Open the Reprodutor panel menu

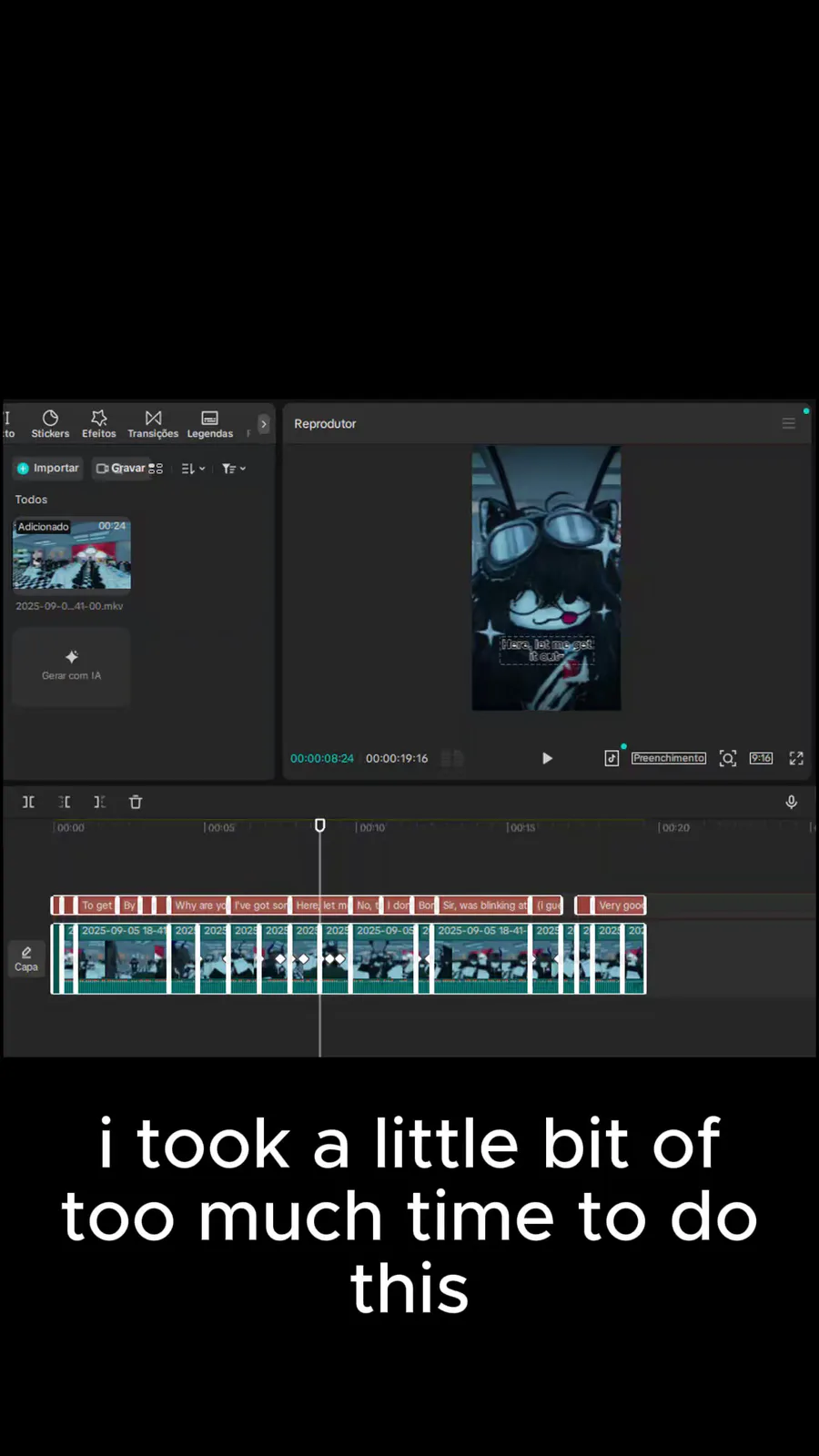point(789,423)
